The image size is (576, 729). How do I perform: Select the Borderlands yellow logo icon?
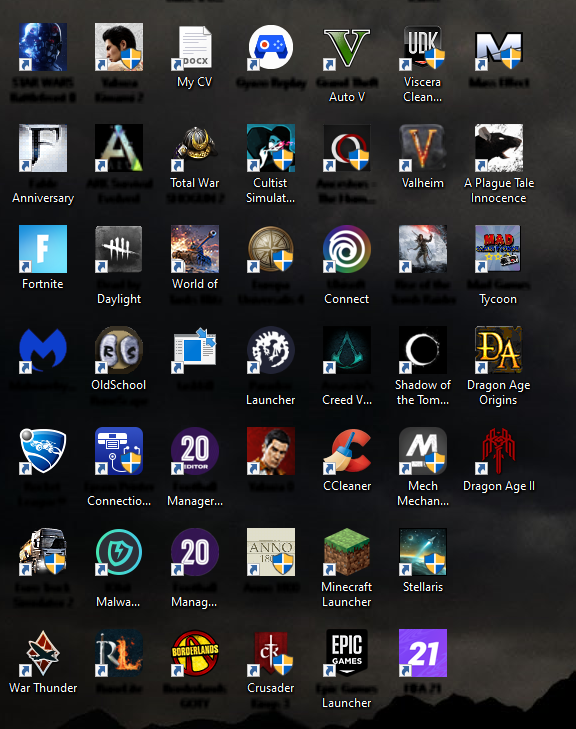click(x=195, y=653)
